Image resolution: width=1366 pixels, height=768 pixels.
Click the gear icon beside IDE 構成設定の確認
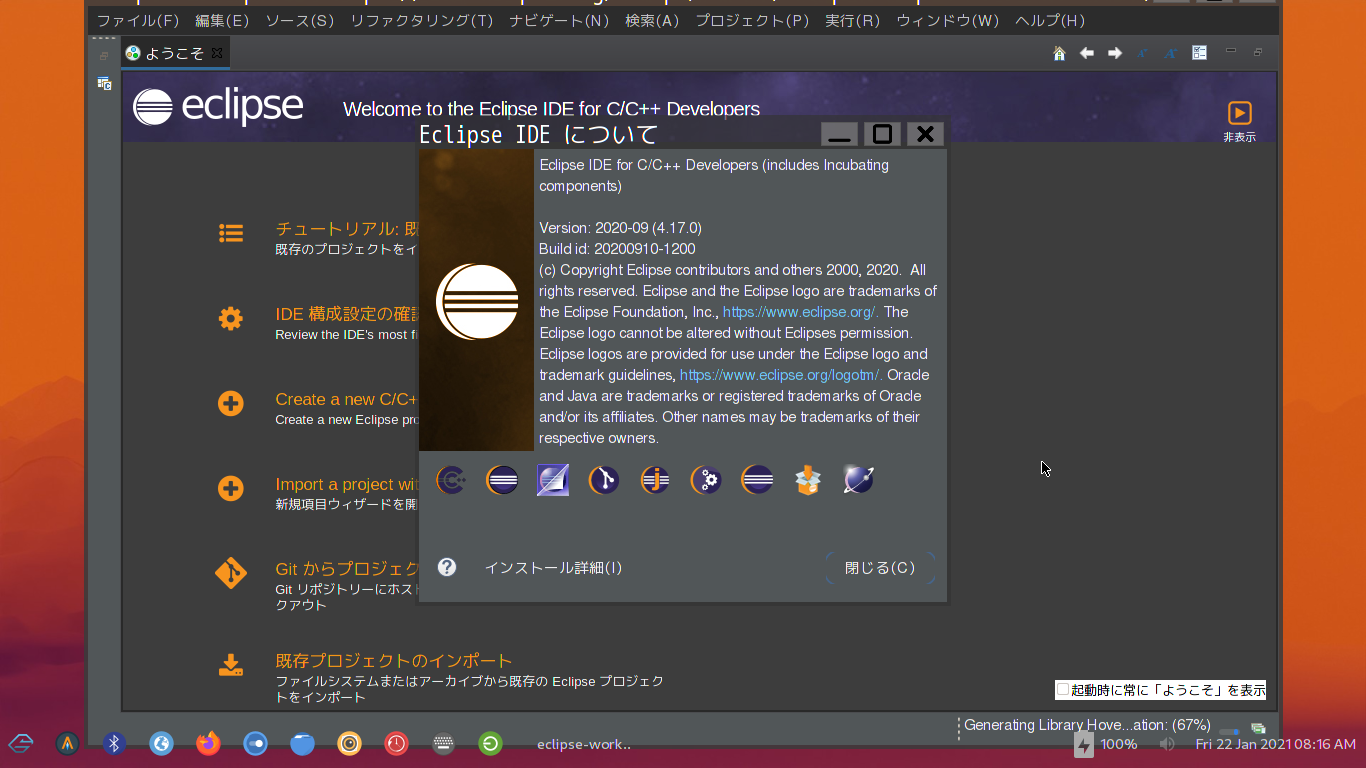(231, 319)
